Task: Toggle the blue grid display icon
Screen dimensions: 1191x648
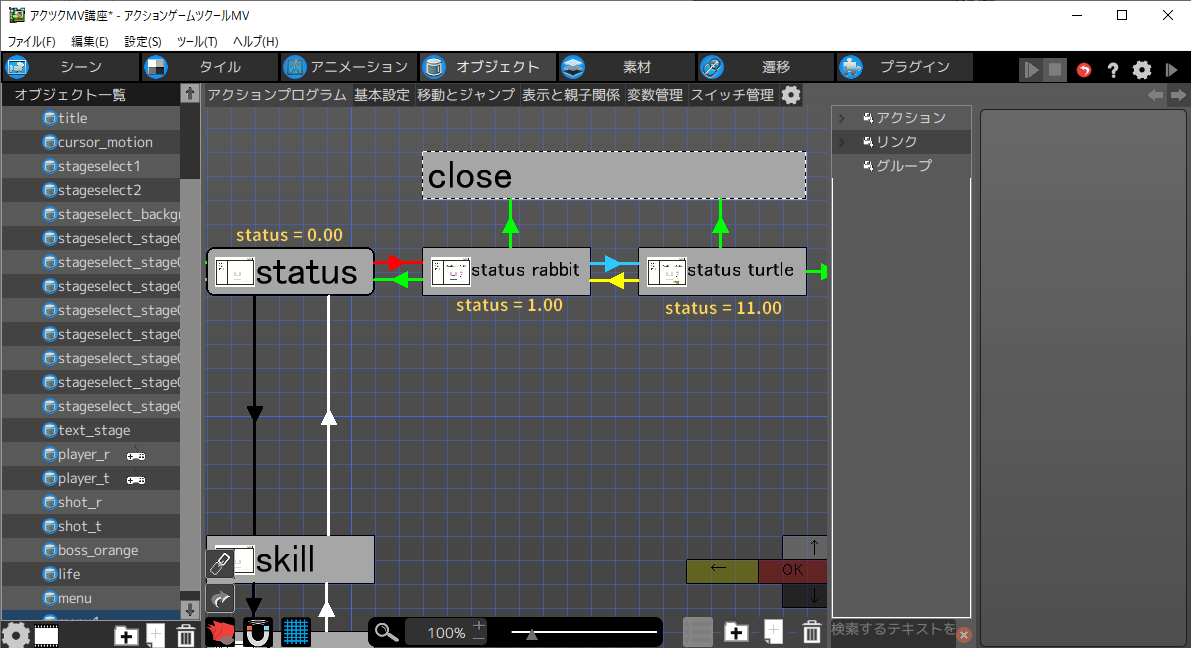Action: click(295, 632)
